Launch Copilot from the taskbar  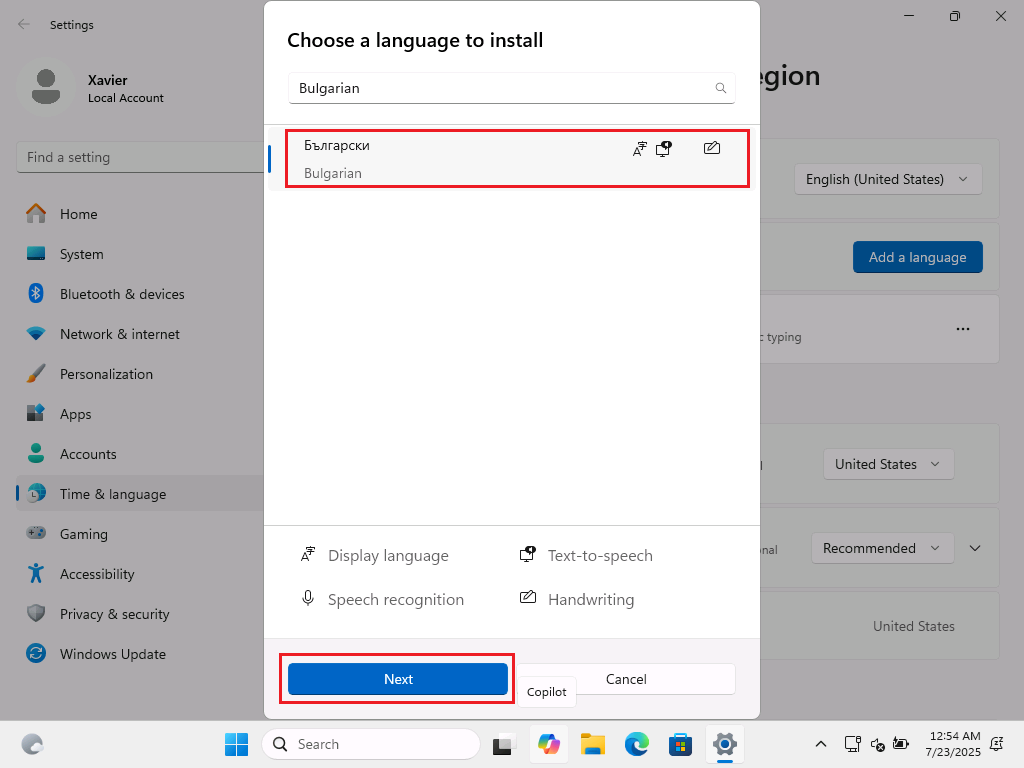point(549,744)
